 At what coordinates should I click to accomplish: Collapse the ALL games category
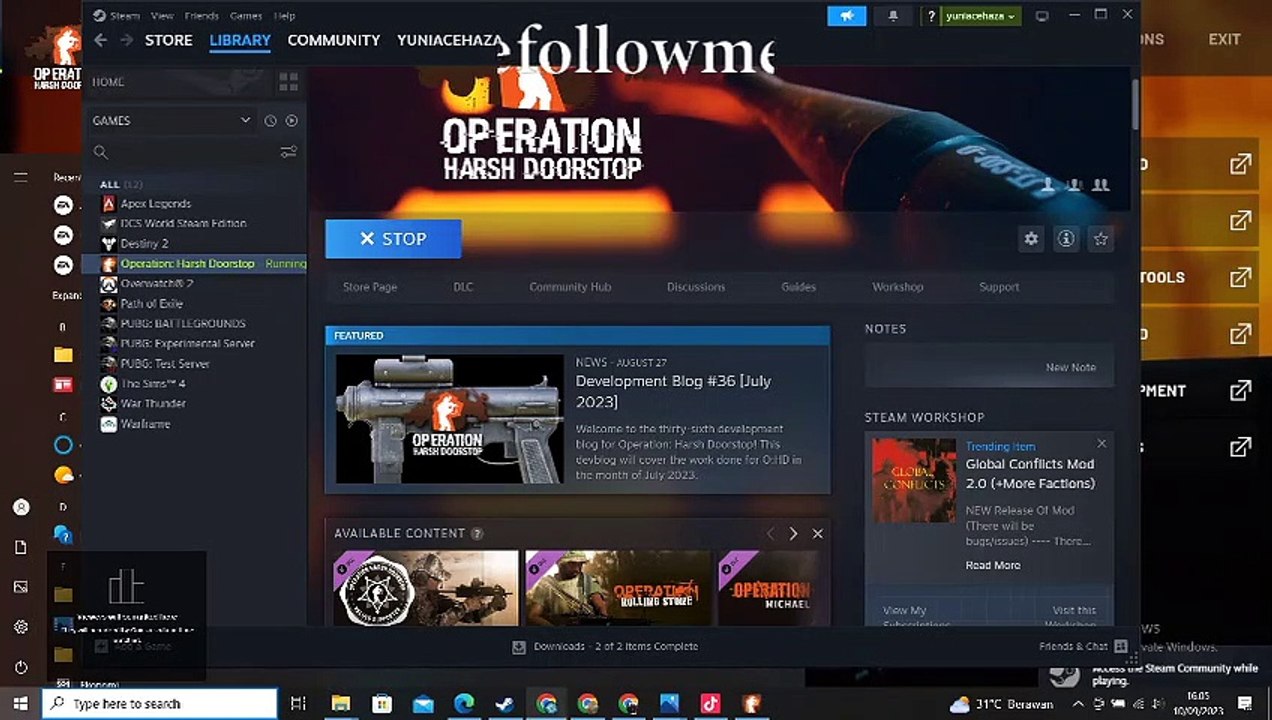pyautogui.click(x=121, y=184)
